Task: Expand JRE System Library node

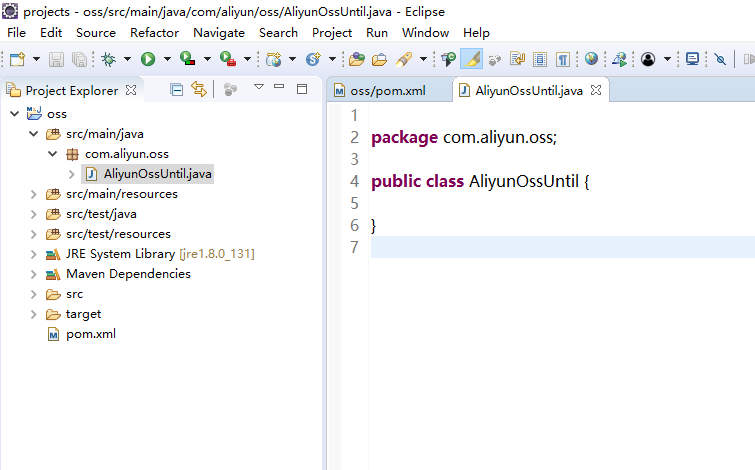Action: pyautogui.click(x=34, y=254)
